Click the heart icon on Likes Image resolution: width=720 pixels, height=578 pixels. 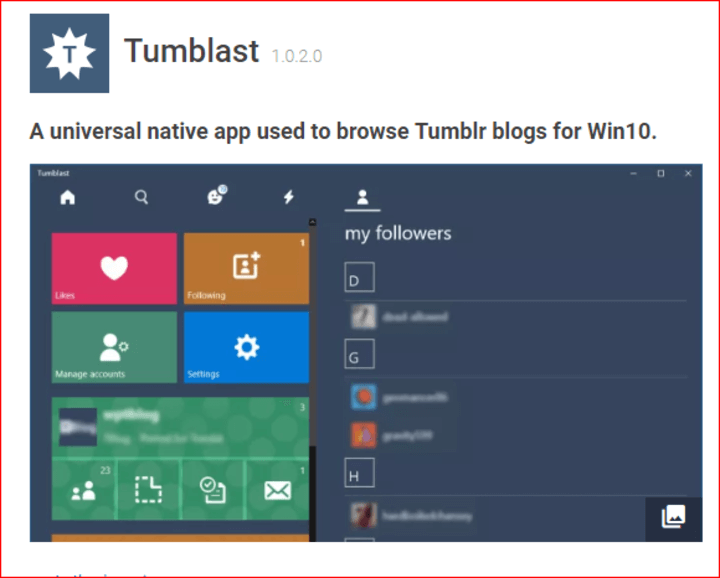(114, 267)
